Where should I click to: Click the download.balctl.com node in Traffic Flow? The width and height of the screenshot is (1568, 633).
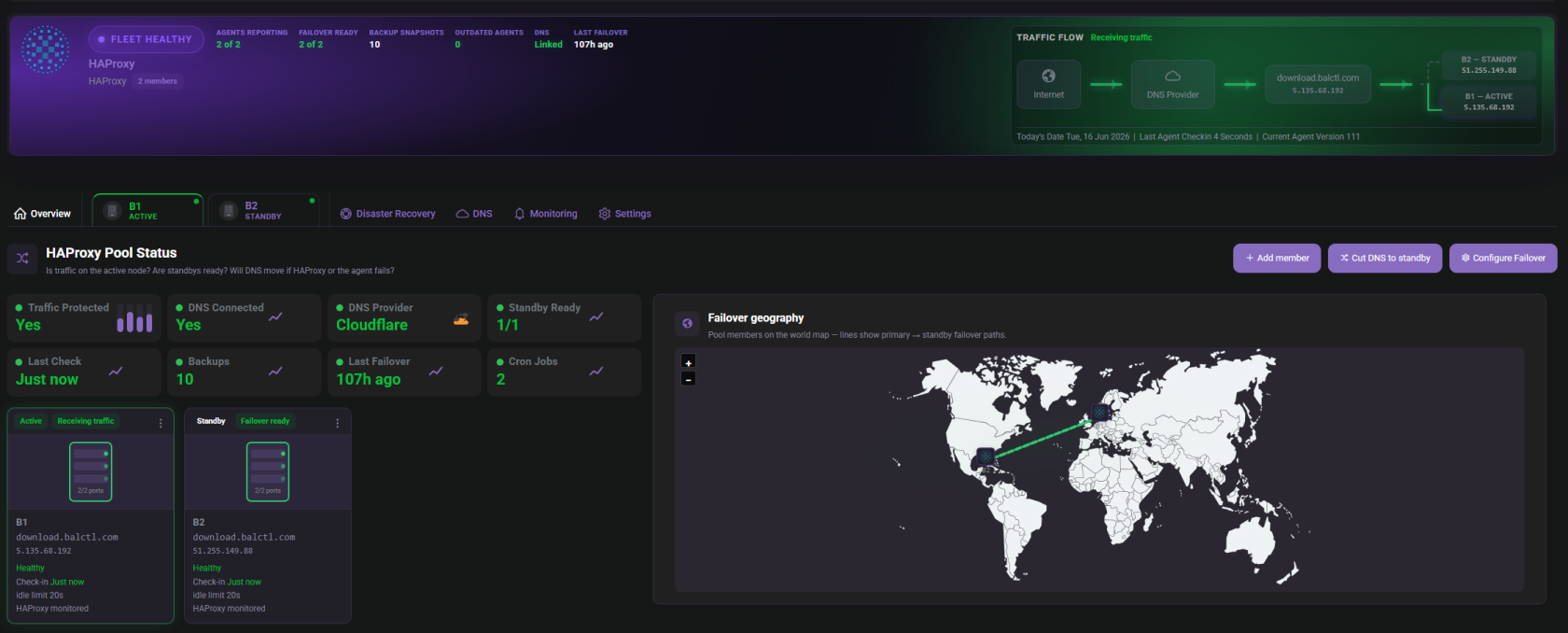coord(1318,84)
